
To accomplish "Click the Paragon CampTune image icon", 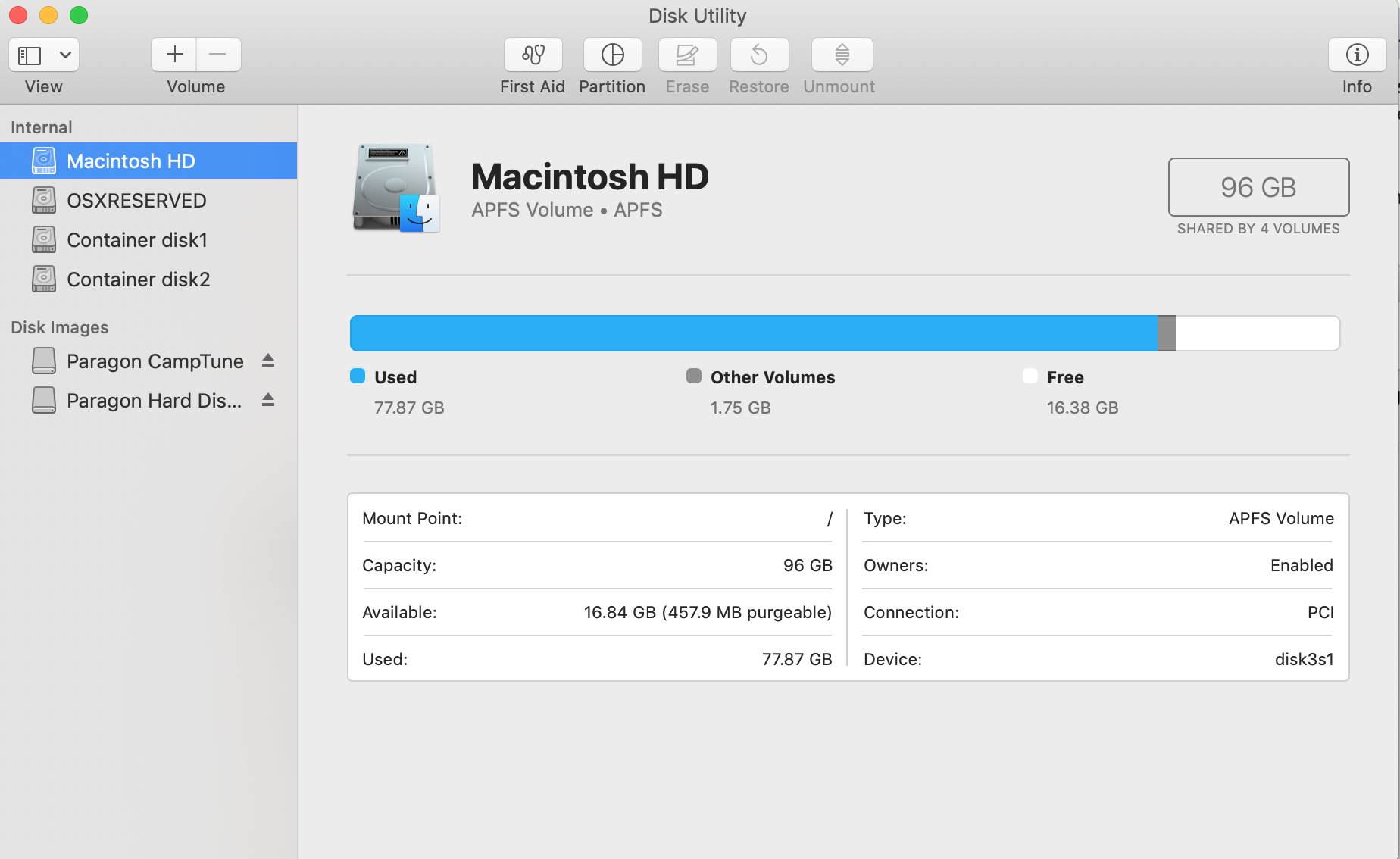I will [44, 361].
